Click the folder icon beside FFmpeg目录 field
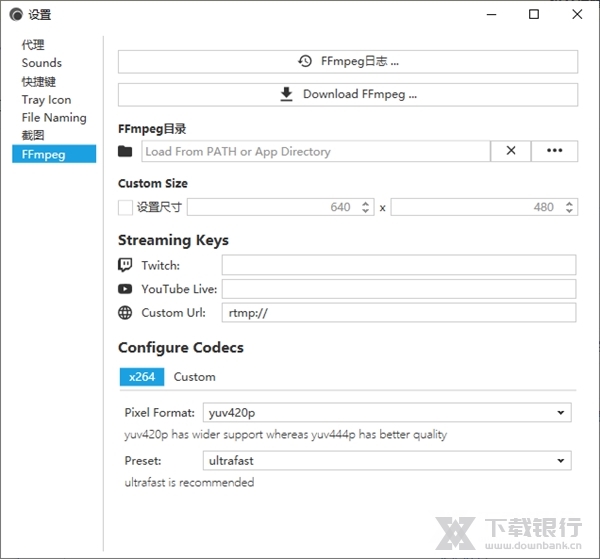 (x=125, y=152)
